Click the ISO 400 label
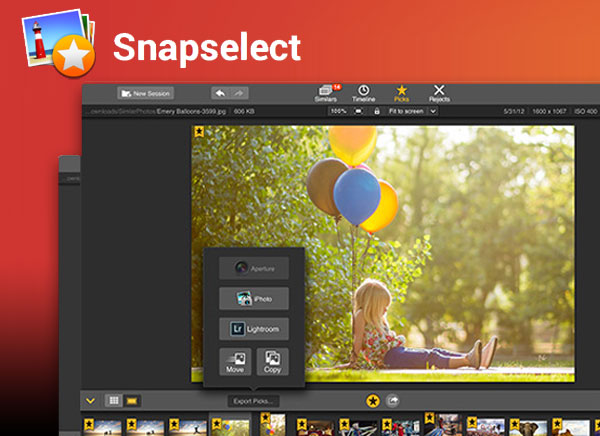The height and width of the screenshot is (436, 600). [585, 111]
